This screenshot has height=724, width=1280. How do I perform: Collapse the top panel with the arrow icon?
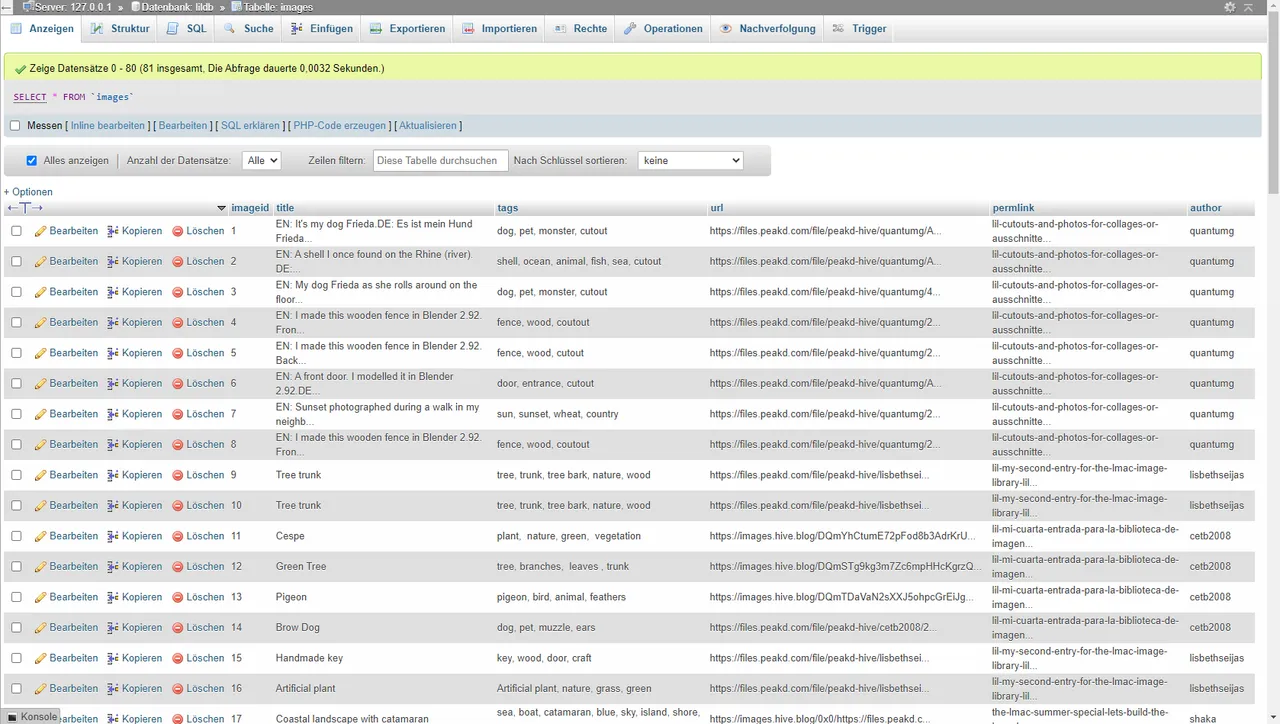point(1248,7)
